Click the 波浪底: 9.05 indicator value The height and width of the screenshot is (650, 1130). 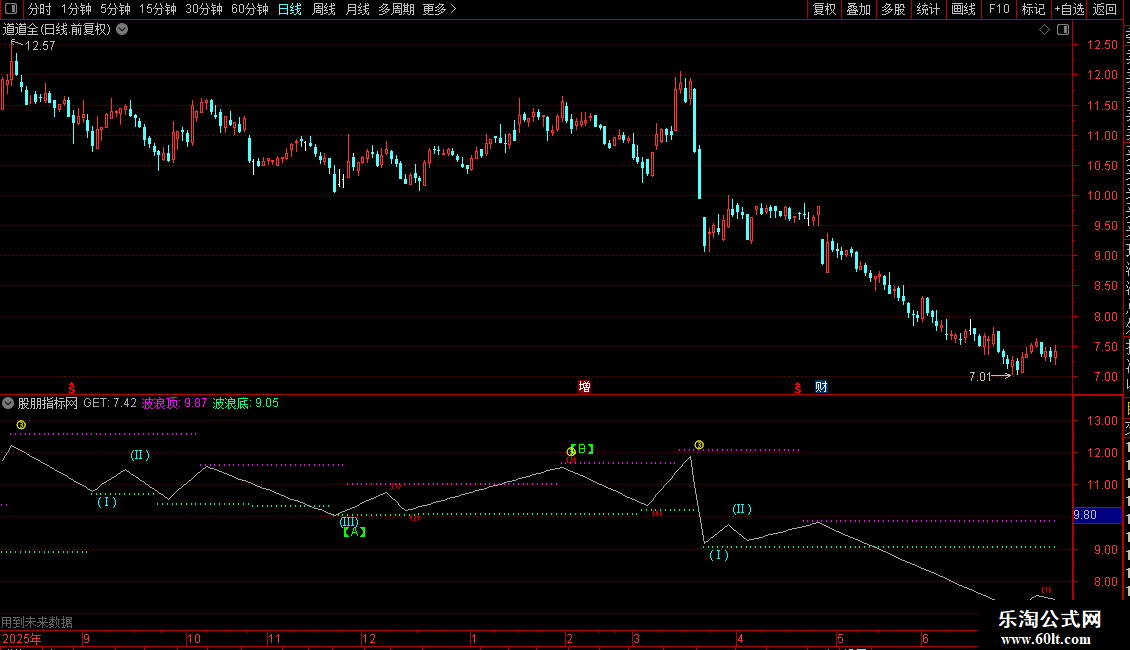(246, 404)
